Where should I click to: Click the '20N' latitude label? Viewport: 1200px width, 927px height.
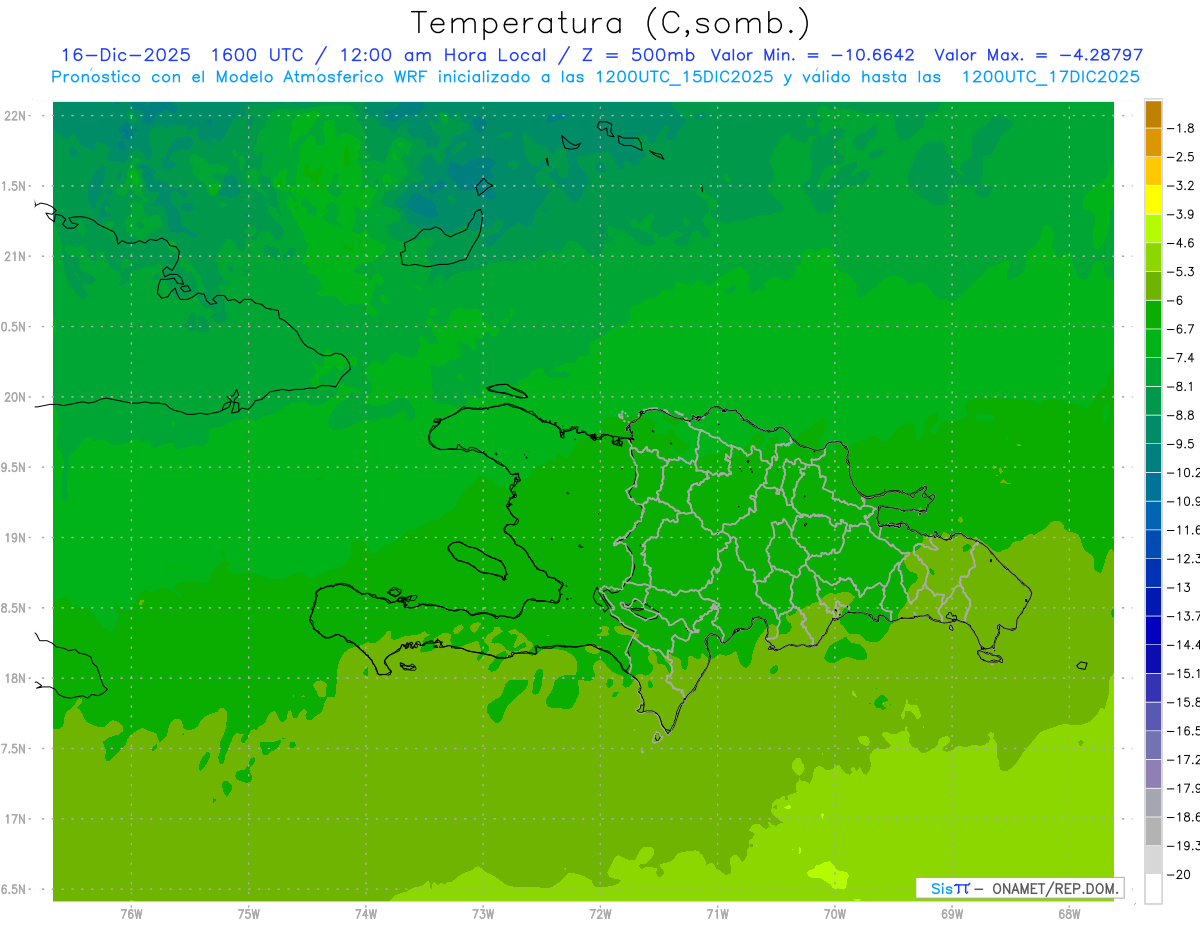click(x=17, y=397)
